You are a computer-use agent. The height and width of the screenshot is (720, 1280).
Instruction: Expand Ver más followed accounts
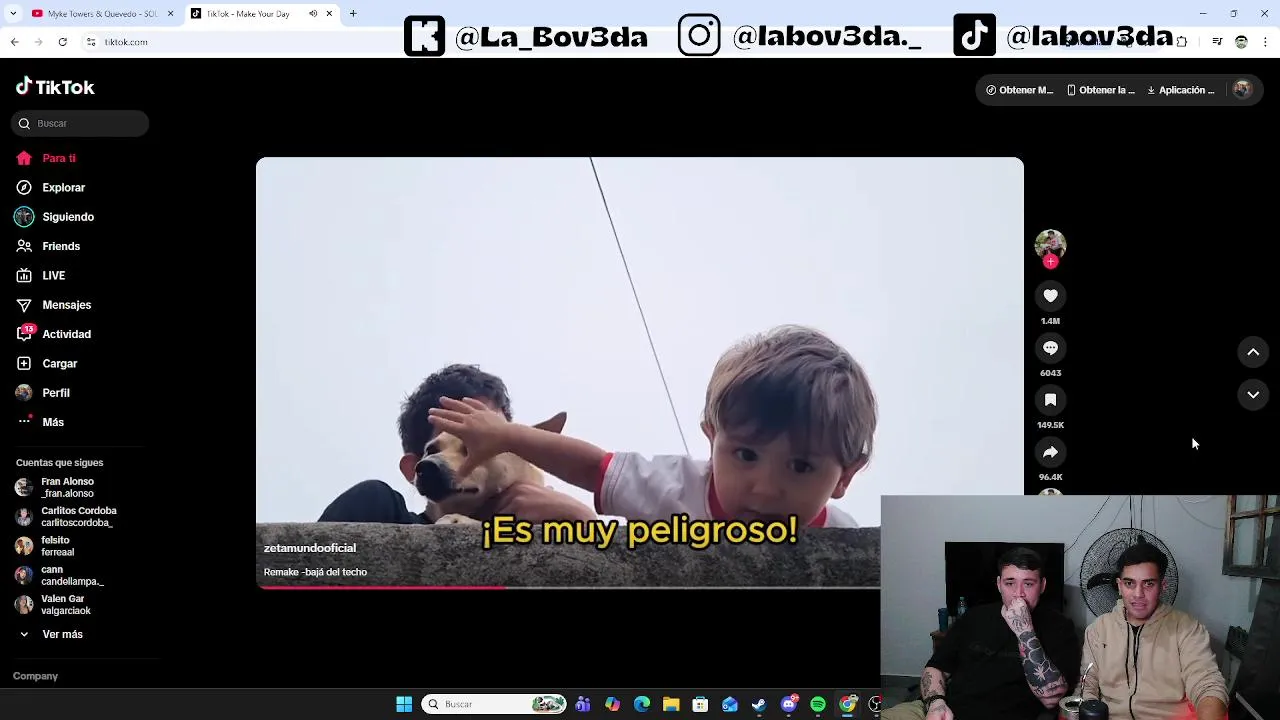coord(50,634)
